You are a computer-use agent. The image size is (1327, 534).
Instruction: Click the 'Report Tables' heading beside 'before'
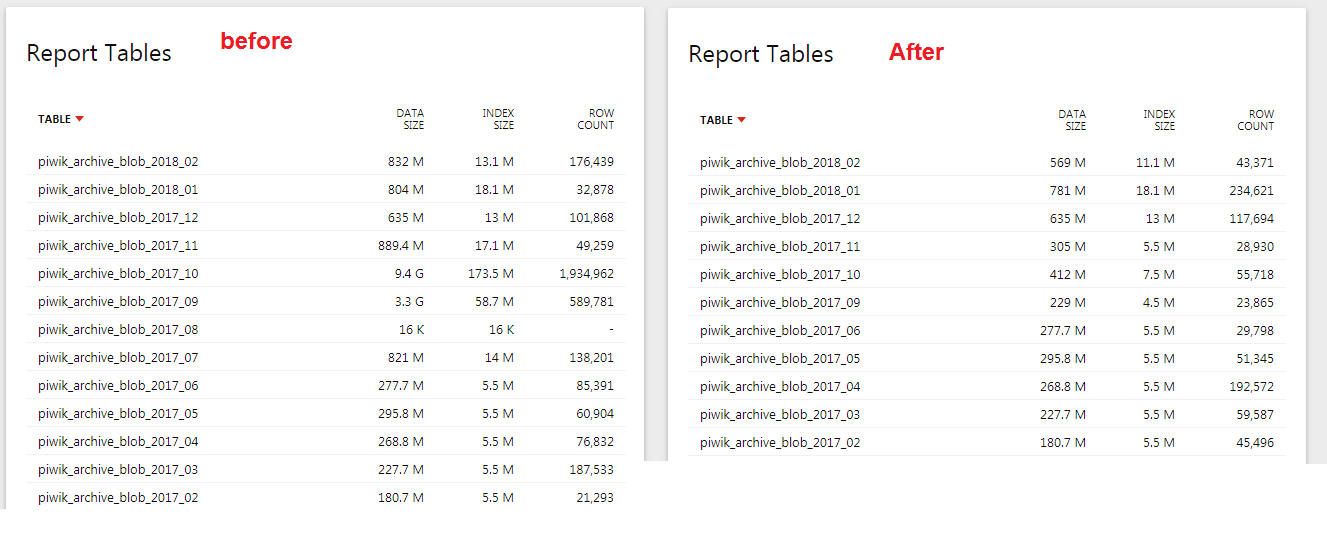point(99,53)
